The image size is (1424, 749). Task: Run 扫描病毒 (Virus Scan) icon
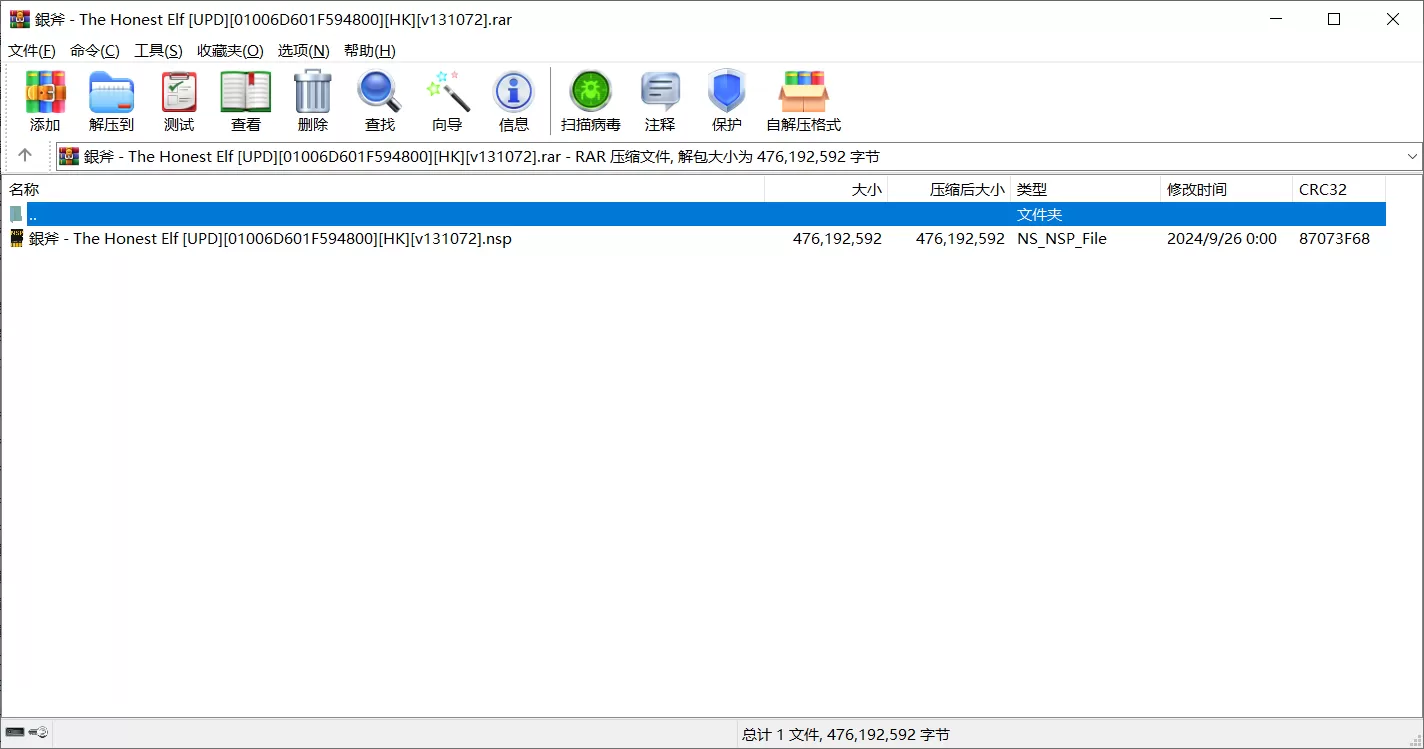point(590,97)
